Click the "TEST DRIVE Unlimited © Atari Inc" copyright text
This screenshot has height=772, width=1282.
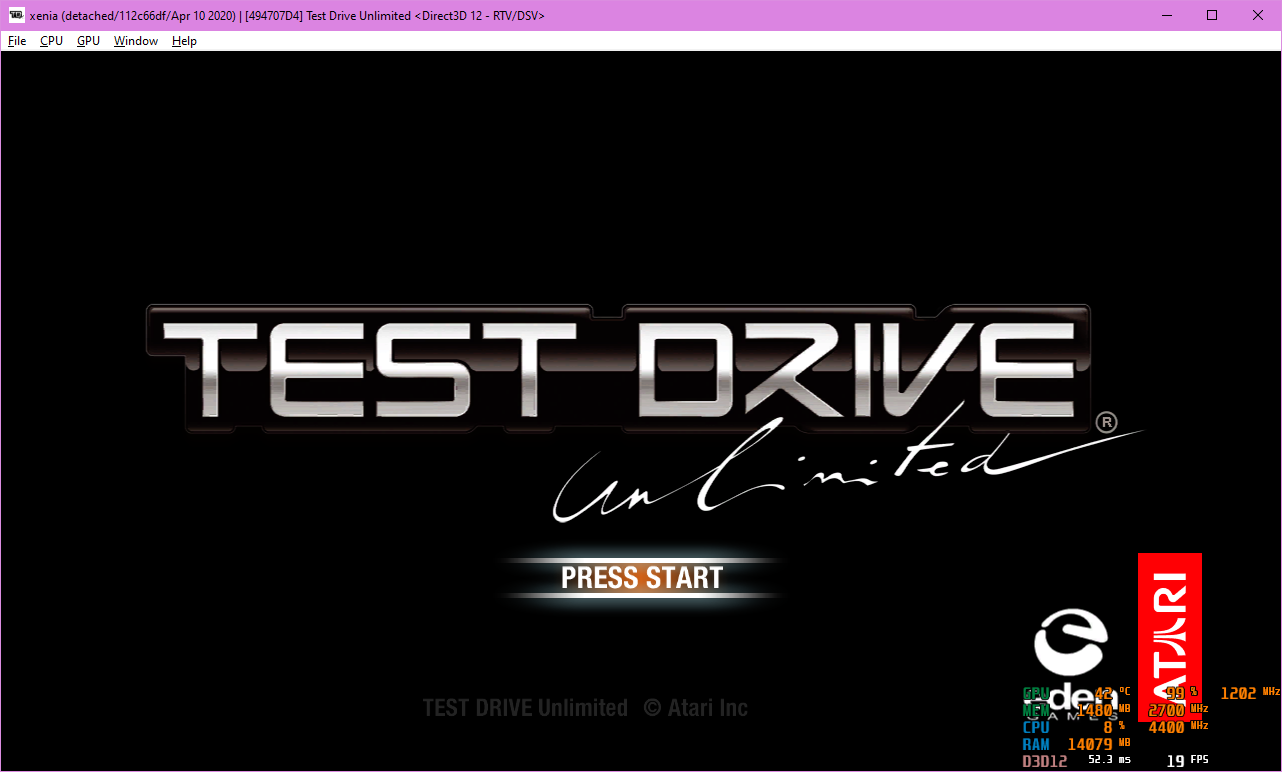point(585,708)
